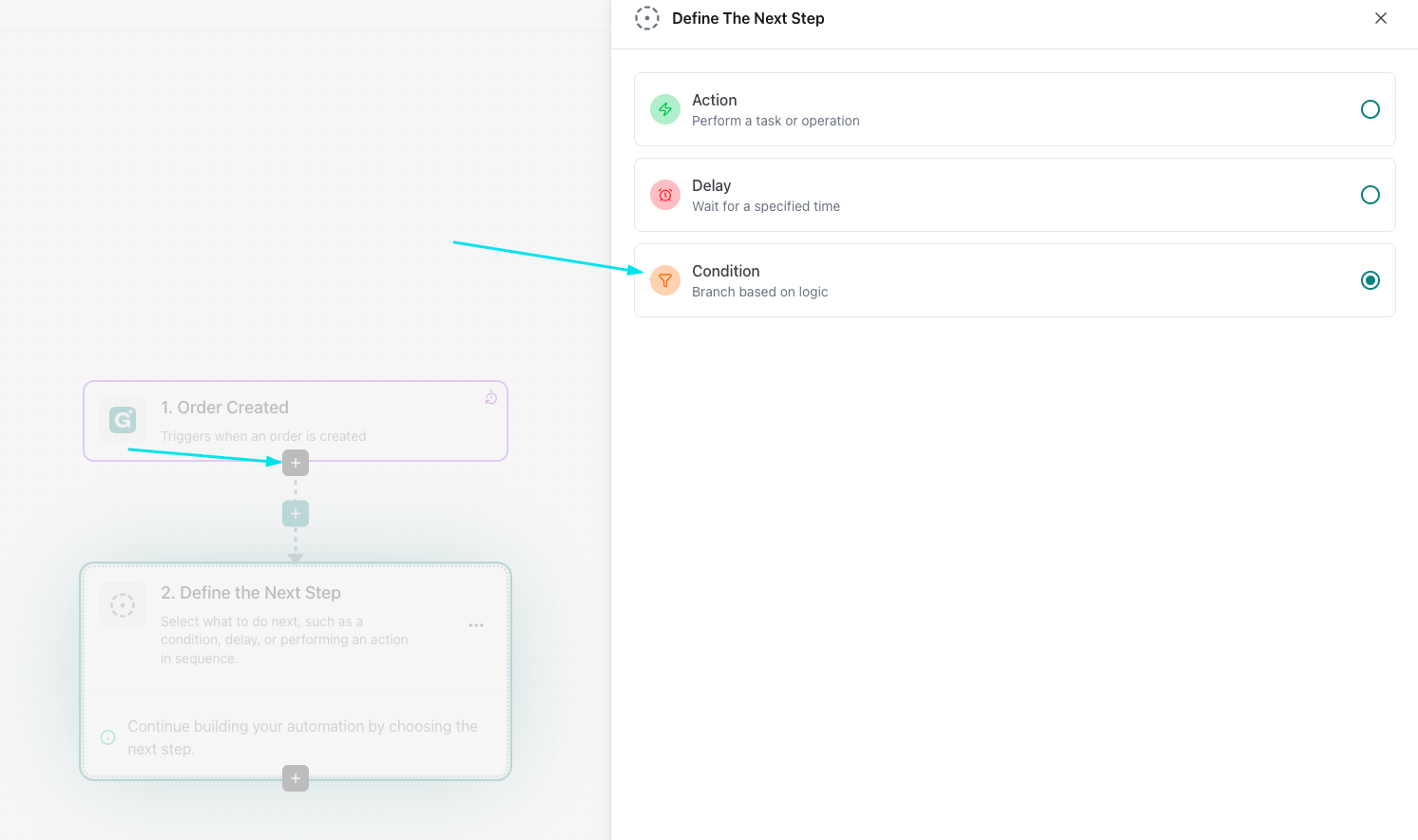Image resolution: width=1418 pixels, height=840 pixels.
Task: Click the teal plus button between steps
Action: point(296,514)
